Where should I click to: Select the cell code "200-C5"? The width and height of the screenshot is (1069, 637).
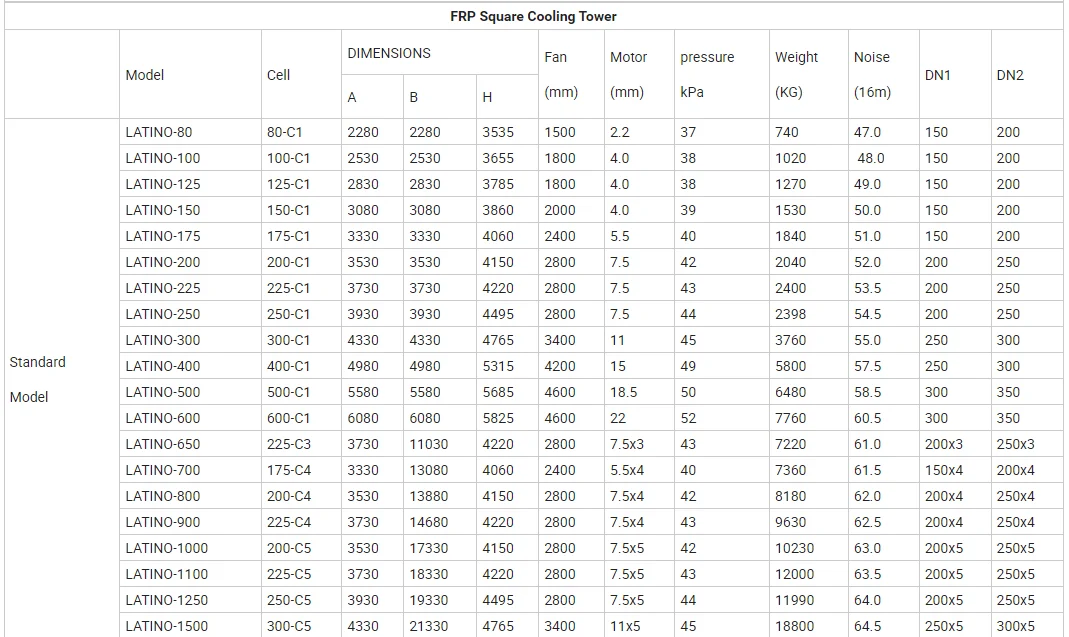coord(289,548)
